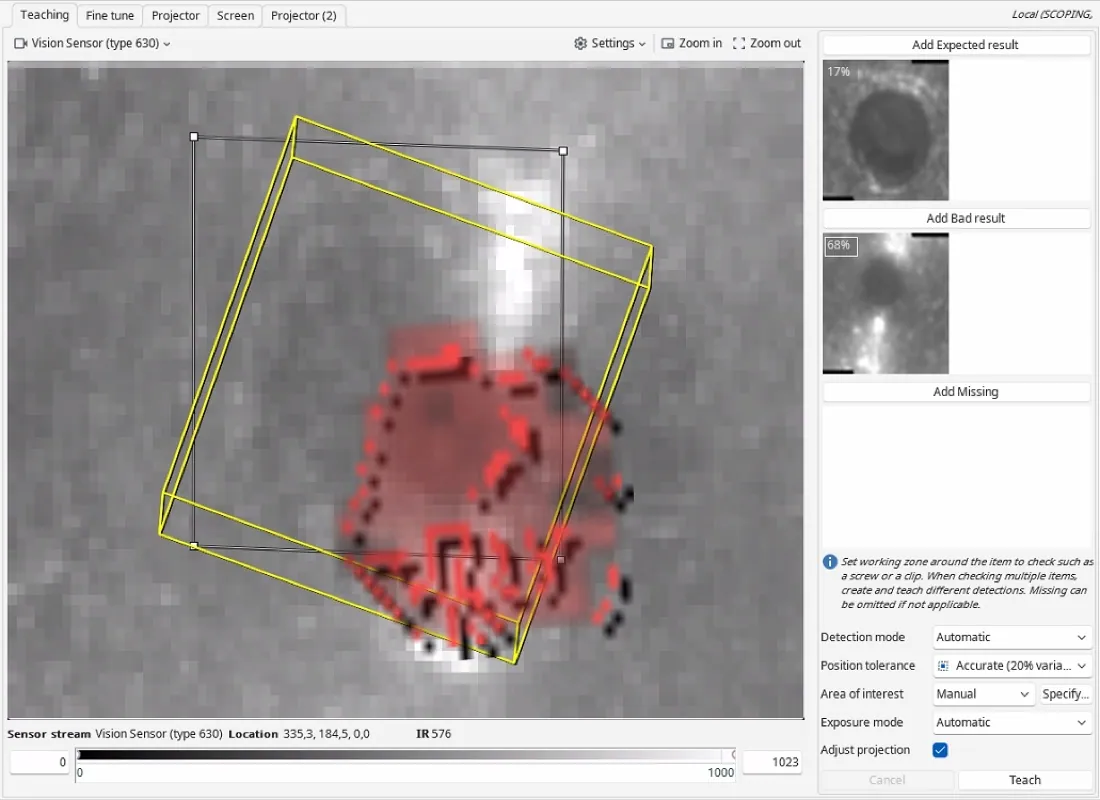The image size is (1100, 800).
Task: Click the right handle of the intensity range slider
Action: click(x=733, y=755)
